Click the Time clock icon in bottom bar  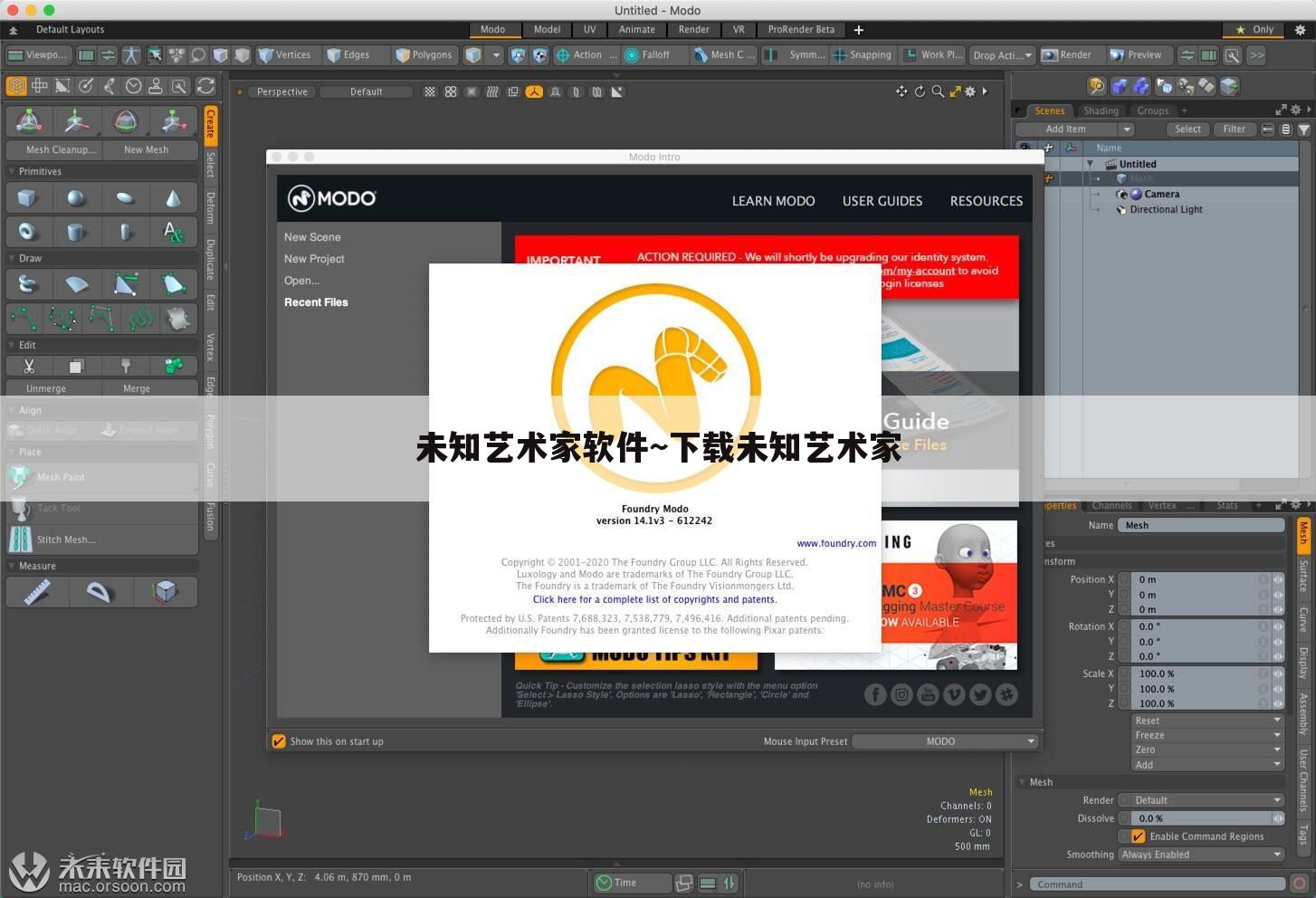[605, 883]
